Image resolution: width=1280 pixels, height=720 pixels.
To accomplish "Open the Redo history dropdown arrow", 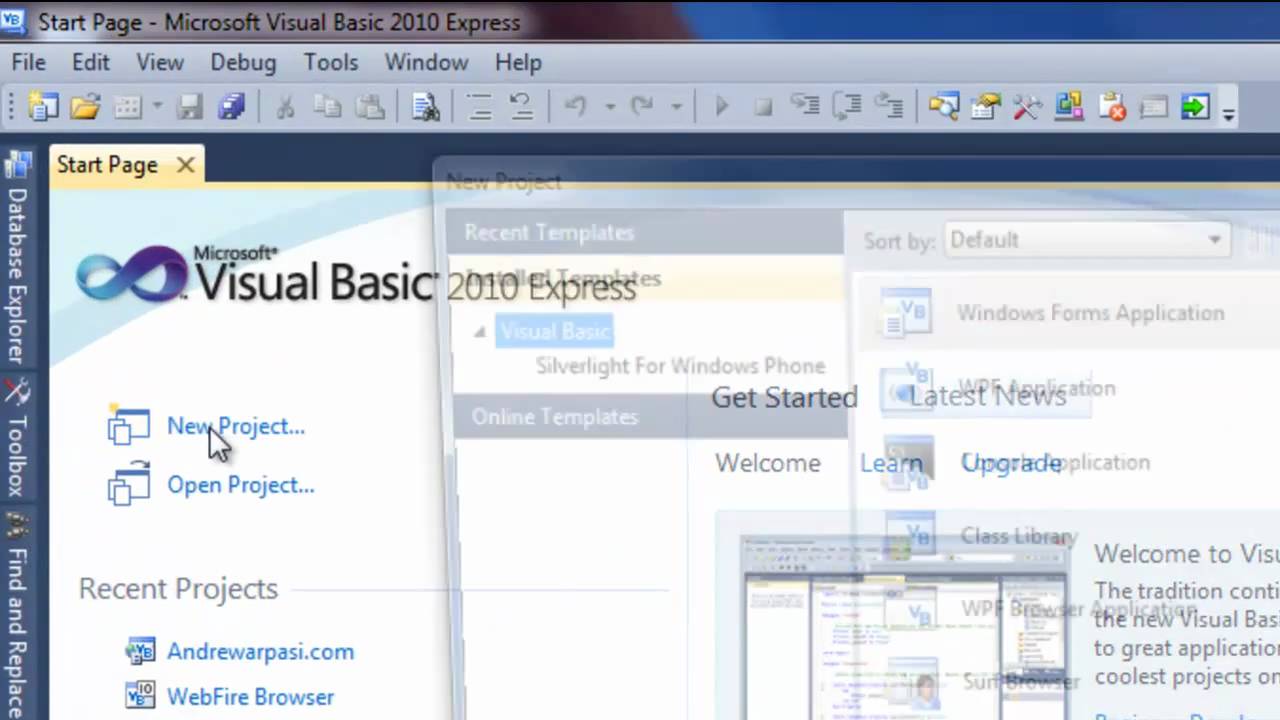I will click(x=677, y=106).
